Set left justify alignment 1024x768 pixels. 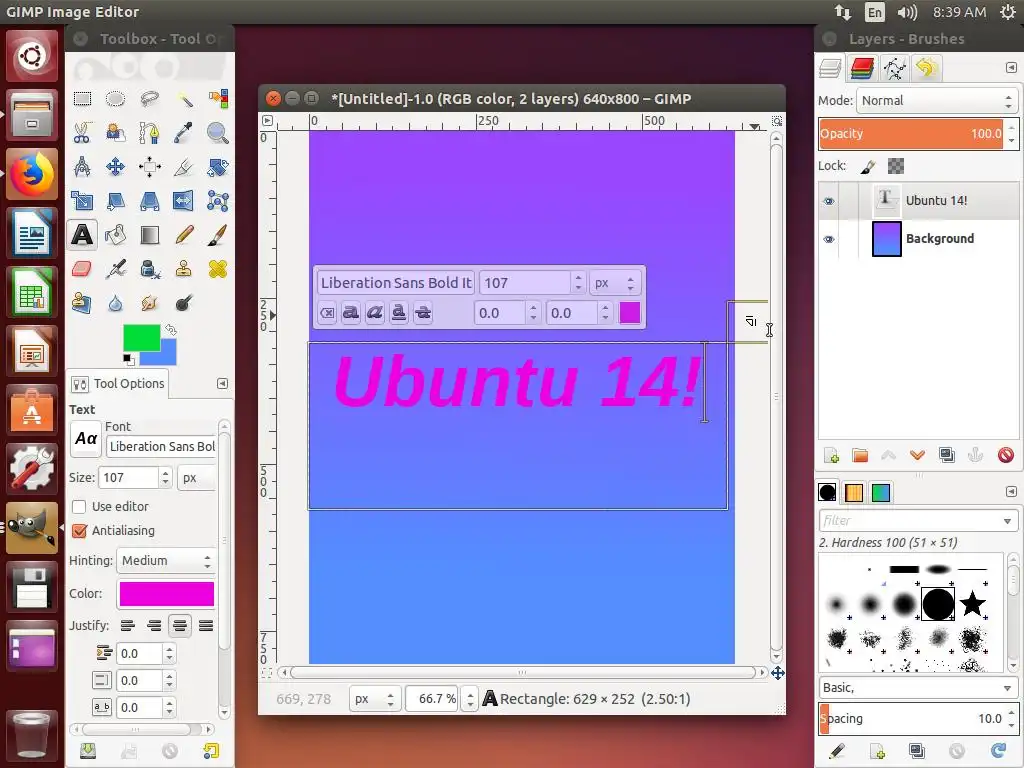point(128,626)
